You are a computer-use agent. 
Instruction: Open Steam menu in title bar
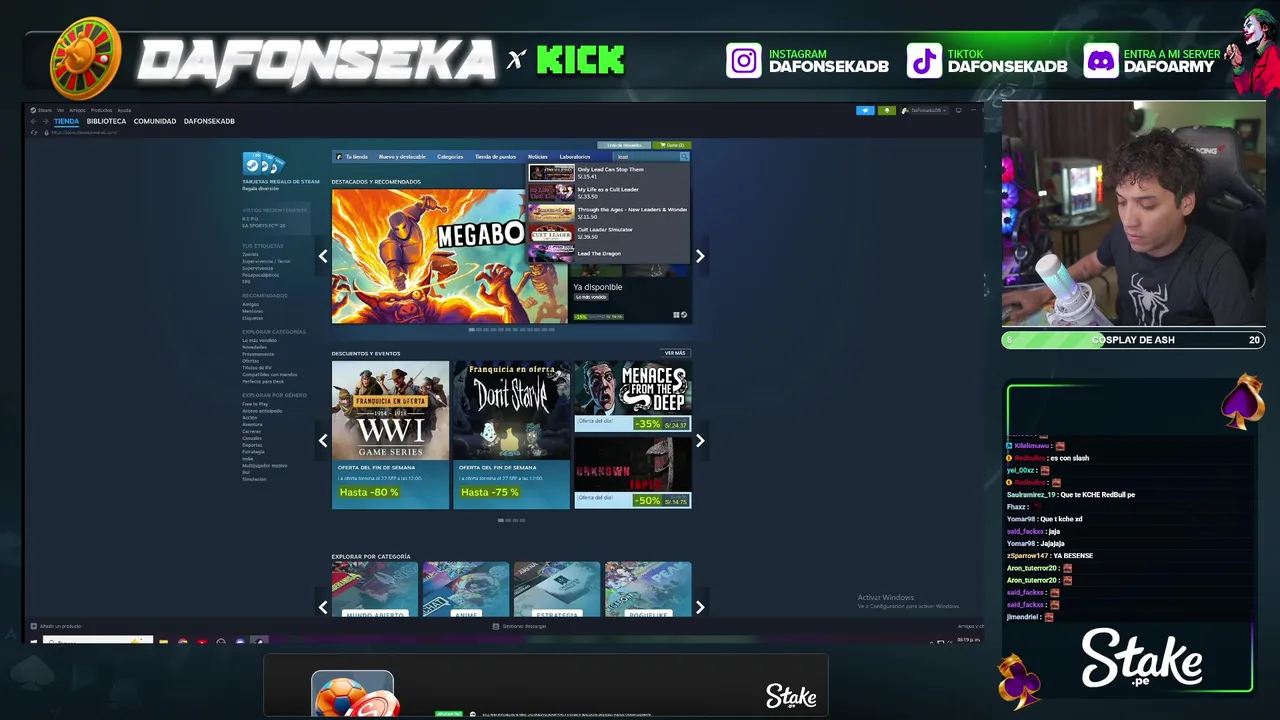click(x=43, y=110)
